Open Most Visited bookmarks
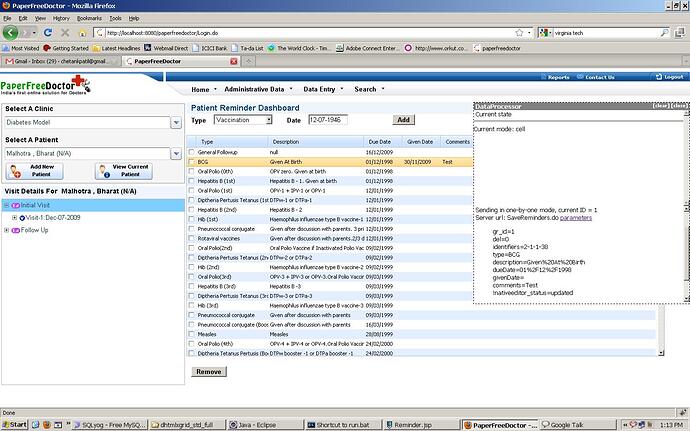Screen dimensions: 690x431 21,48
